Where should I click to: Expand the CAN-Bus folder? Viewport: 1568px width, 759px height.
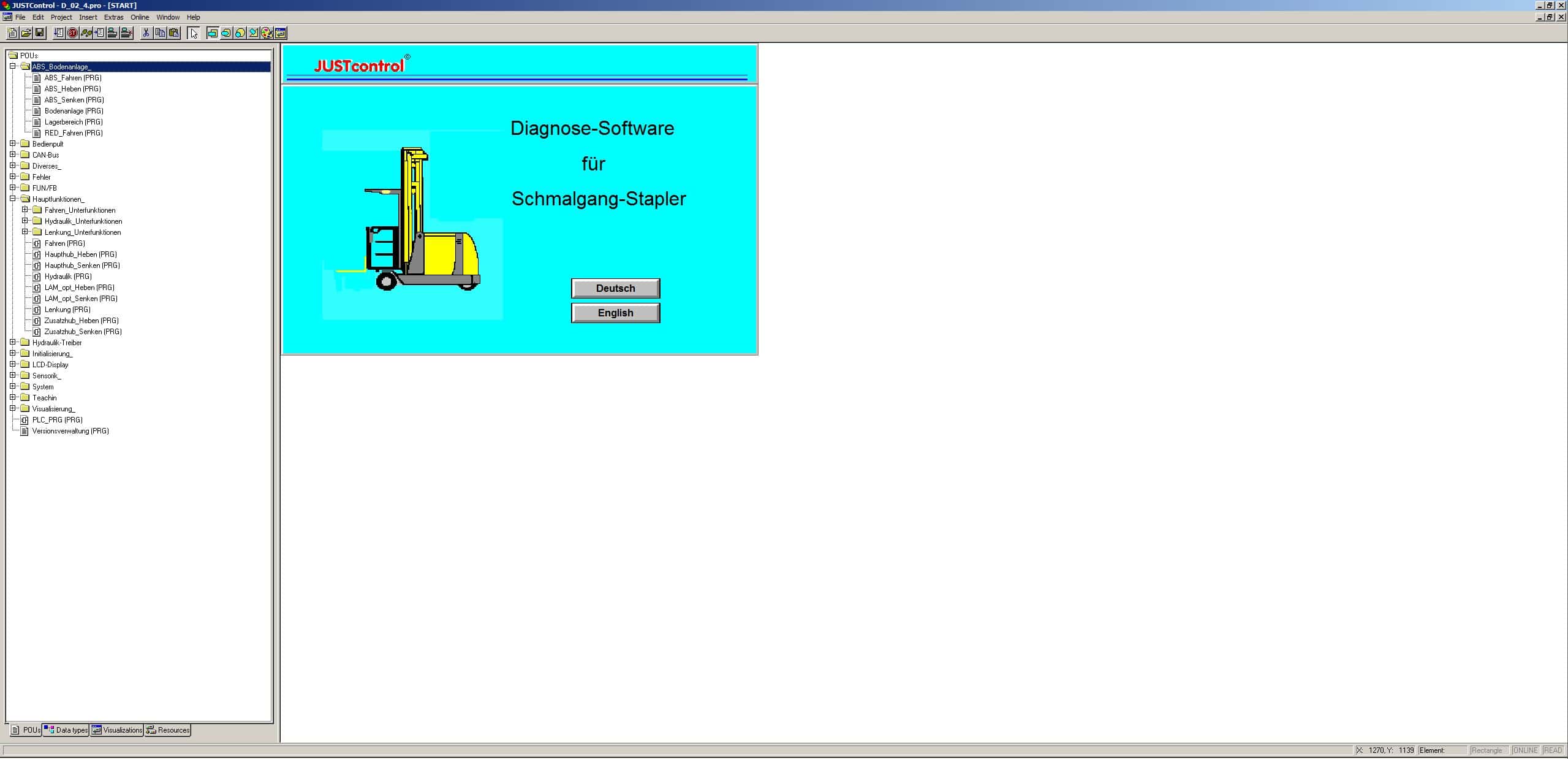pyautogui.click(x=13, y=154)
